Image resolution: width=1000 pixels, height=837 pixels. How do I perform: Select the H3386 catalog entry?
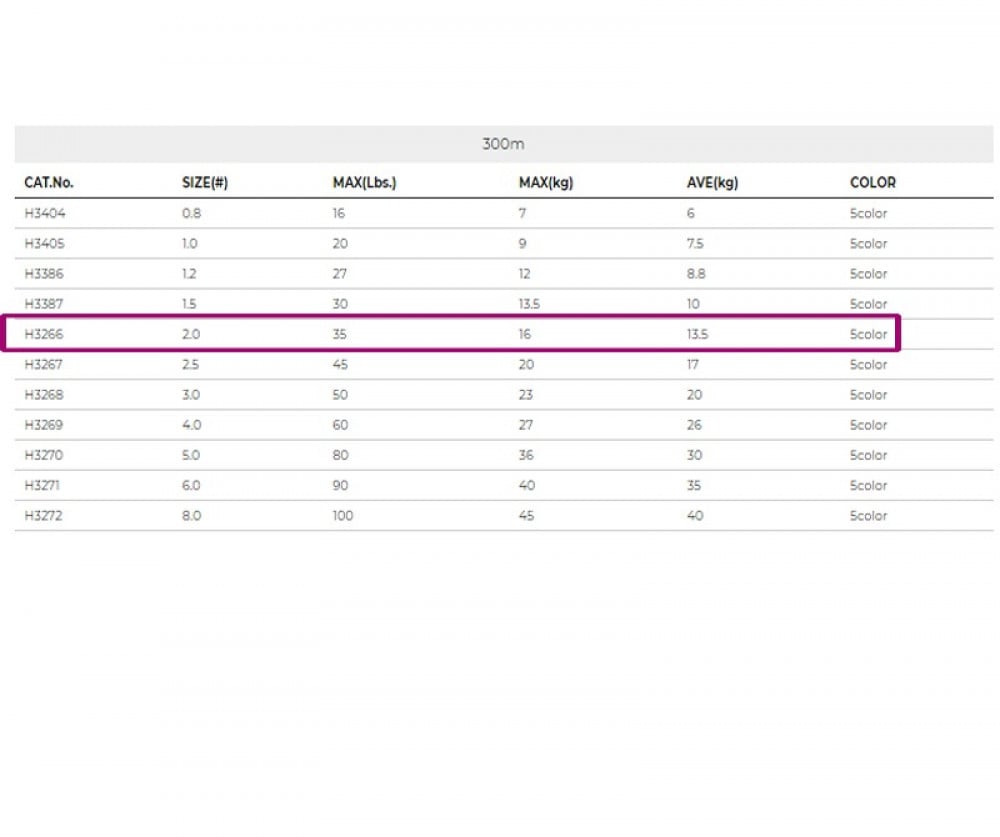pos(43,274)
